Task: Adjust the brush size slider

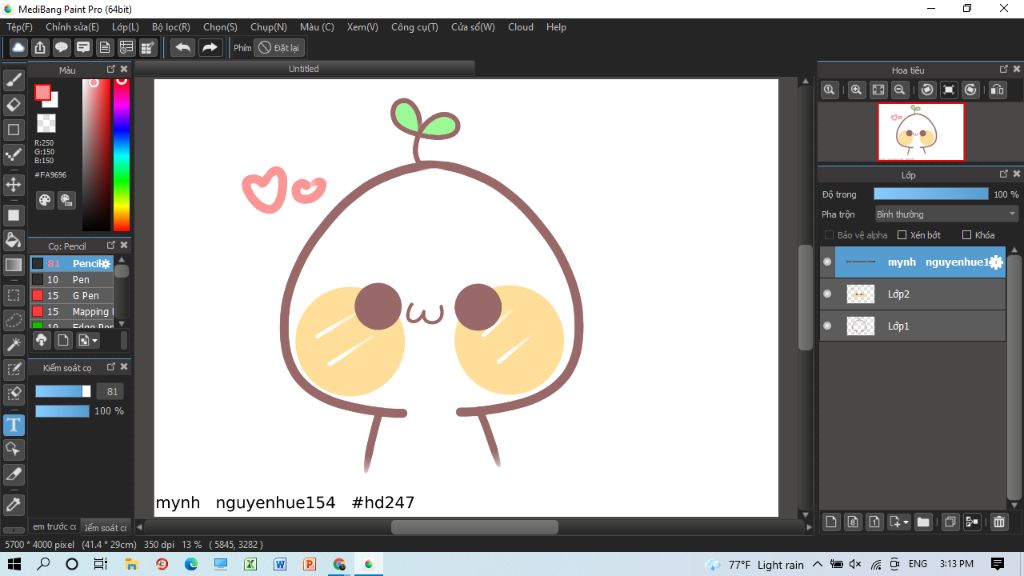Action: [63, 391]
